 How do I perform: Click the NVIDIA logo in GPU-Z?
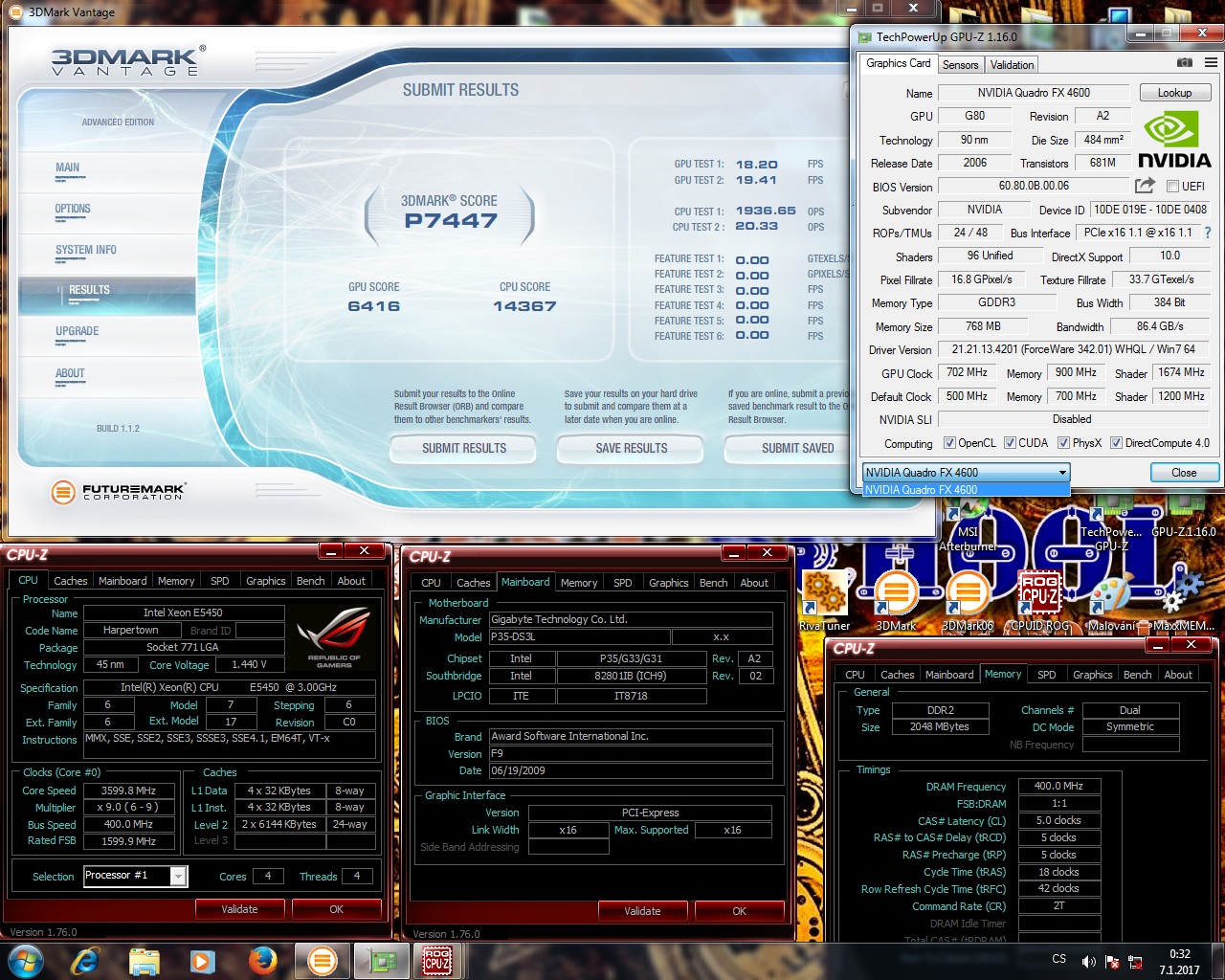click(1174, 141)
